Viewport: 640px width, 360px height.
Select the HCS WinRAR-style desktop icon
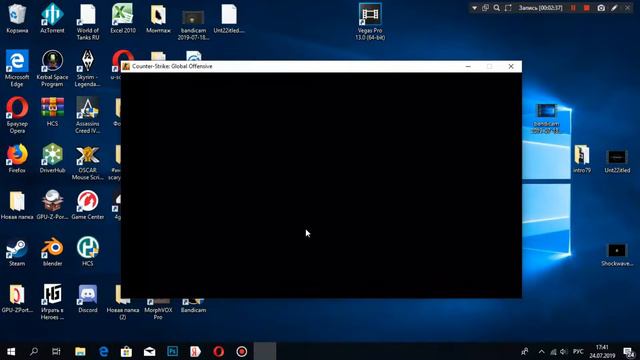(52, 112)
